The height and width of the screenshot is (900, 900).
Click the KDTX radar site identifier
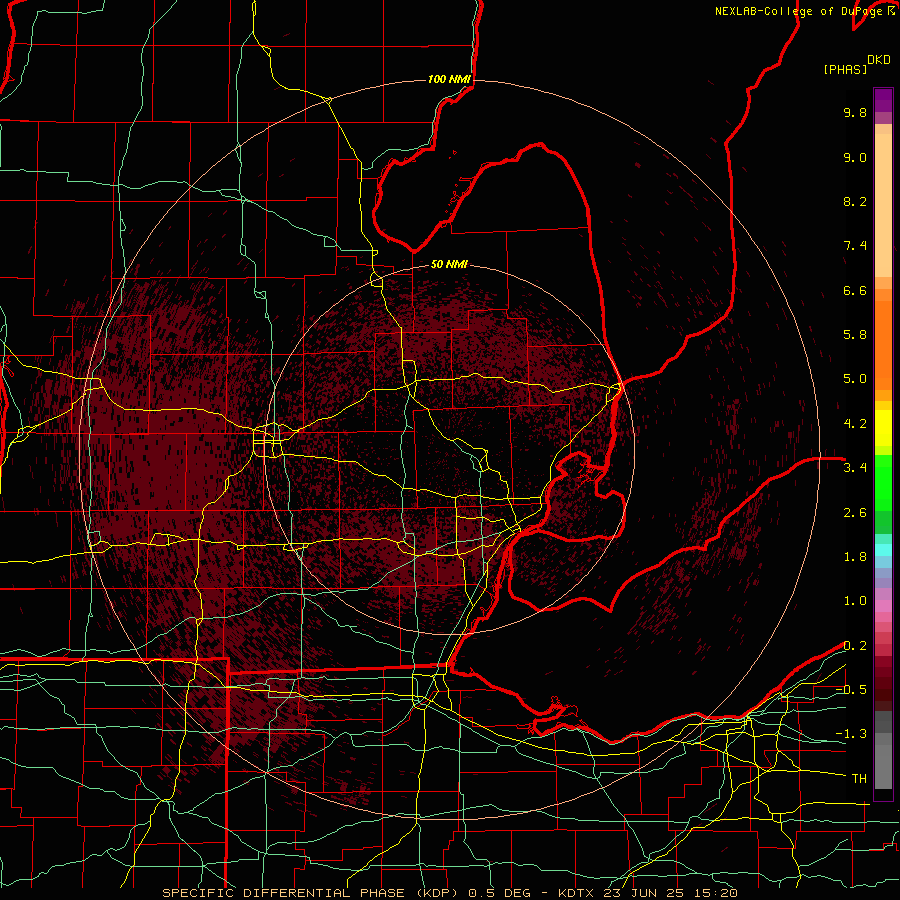point(577,893)
